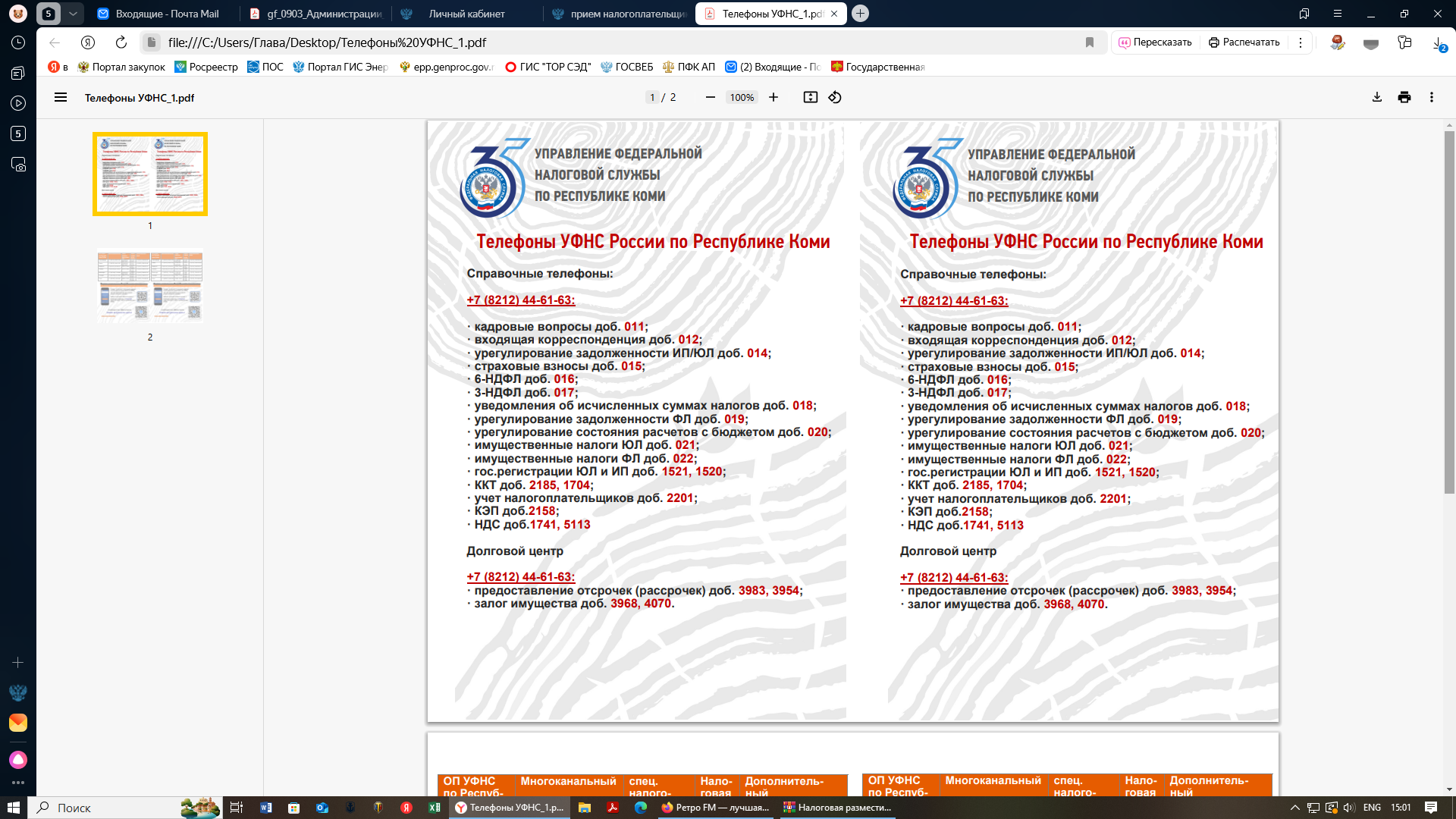The height and width of the screenshot is (819, 1456).
Task: Toggle the PDF sidebar with hamburger icon
Action: click(x=61, y=97)
